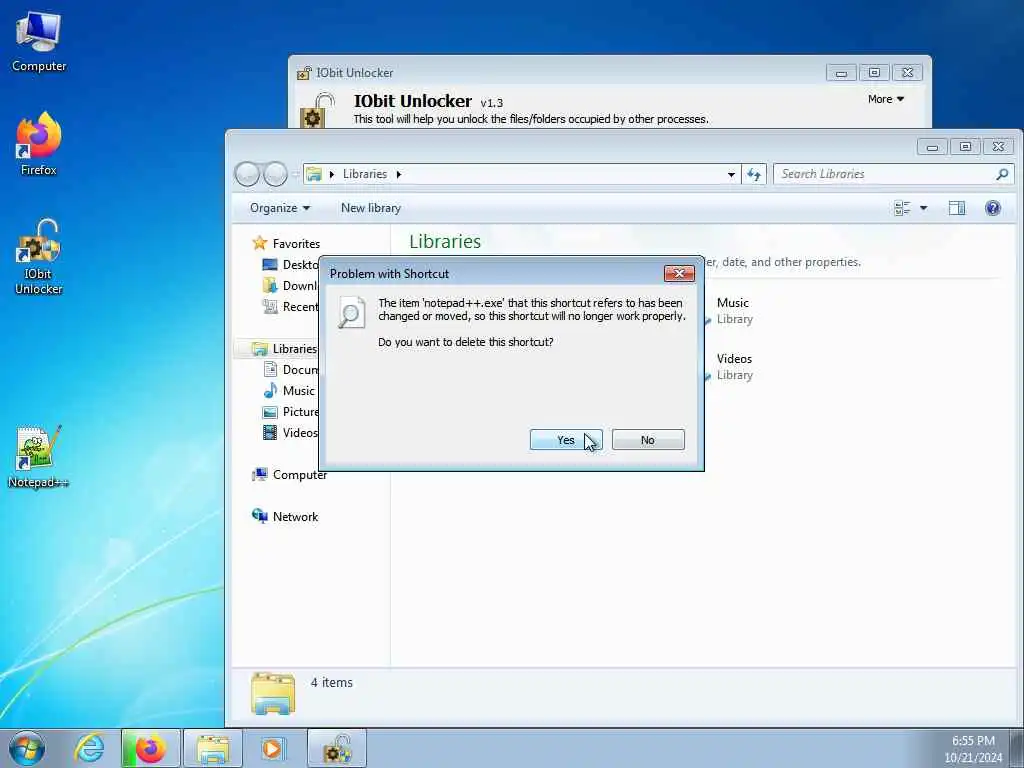Select IObit Unlocker desktop shortcut
This screenshot has width=1024, height=768.
pyautogui.click(x=39, y=257)
